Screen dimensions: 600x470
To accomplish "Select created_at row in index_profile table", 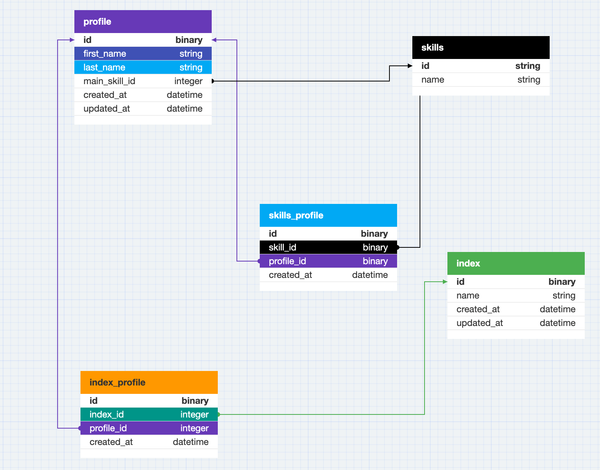I will coord(148,442).
